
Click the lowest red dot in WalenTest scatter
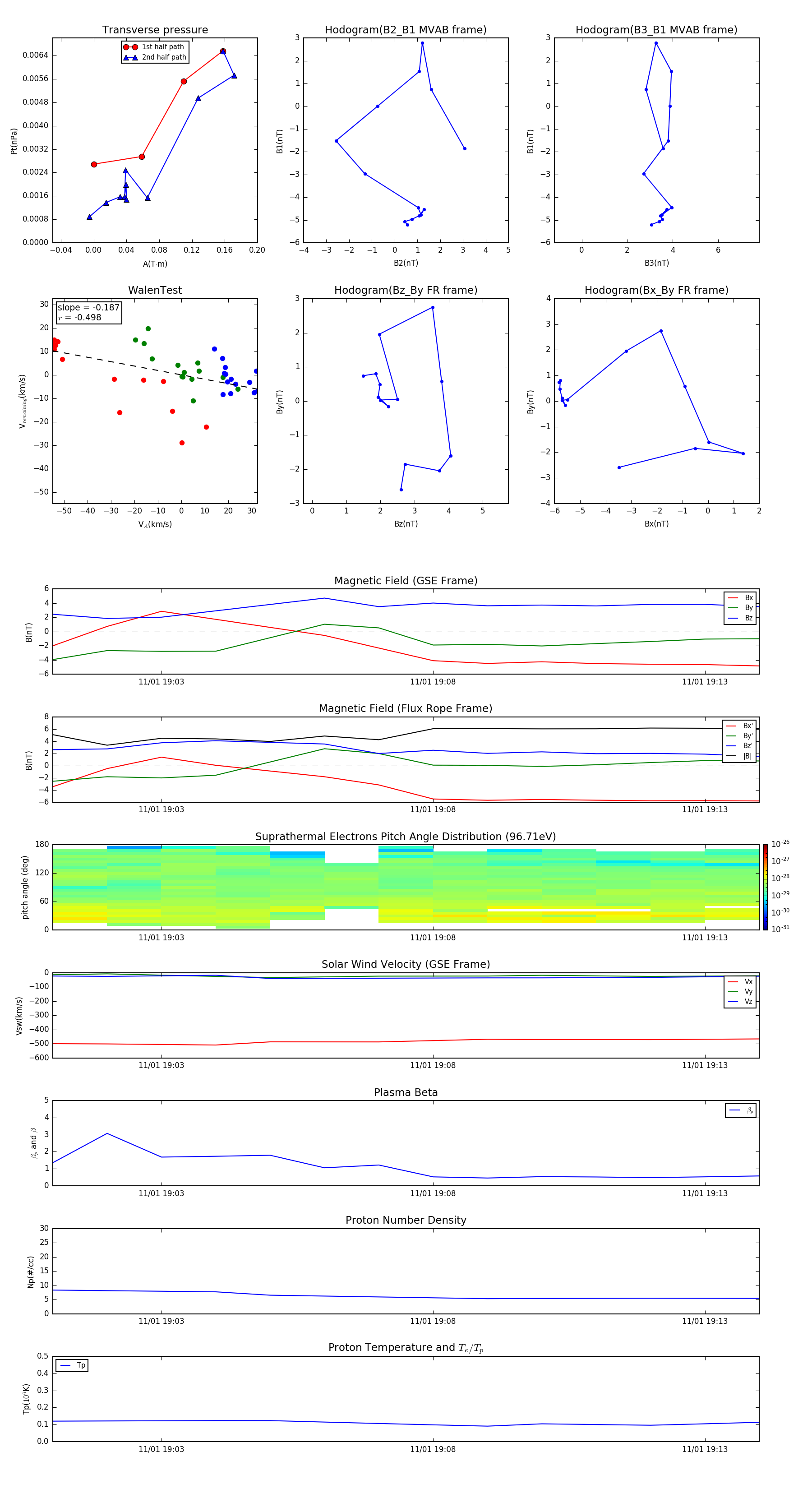[182, 443]
